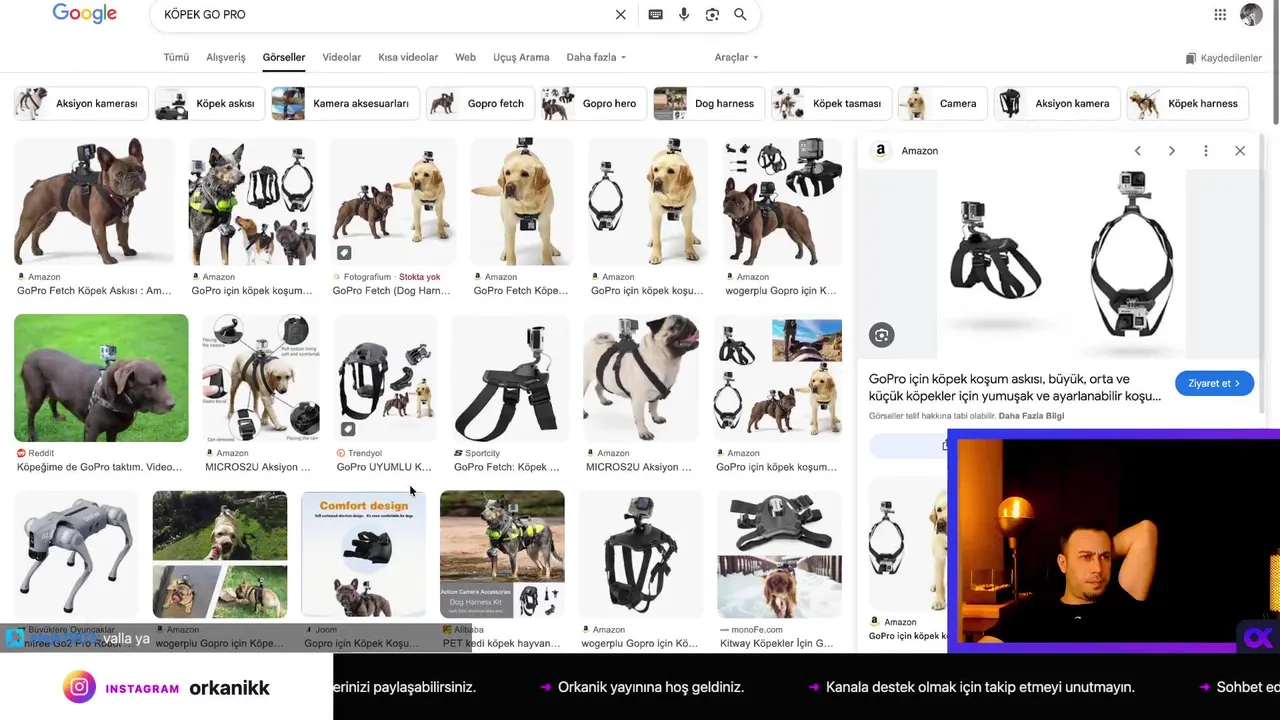Select the Görseller tab
This screenshot has width=1280, height=720.
(x=284, y=58)
